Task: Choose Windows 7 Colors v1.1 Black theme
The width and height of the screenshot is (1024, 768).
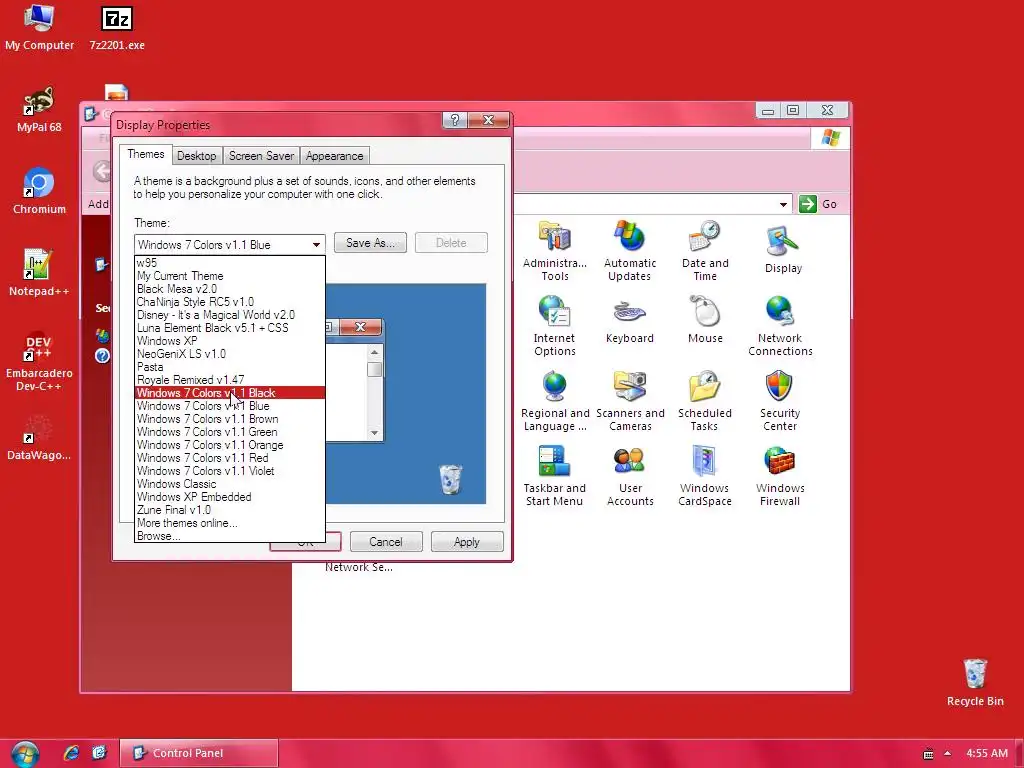Action: [230, 392]
